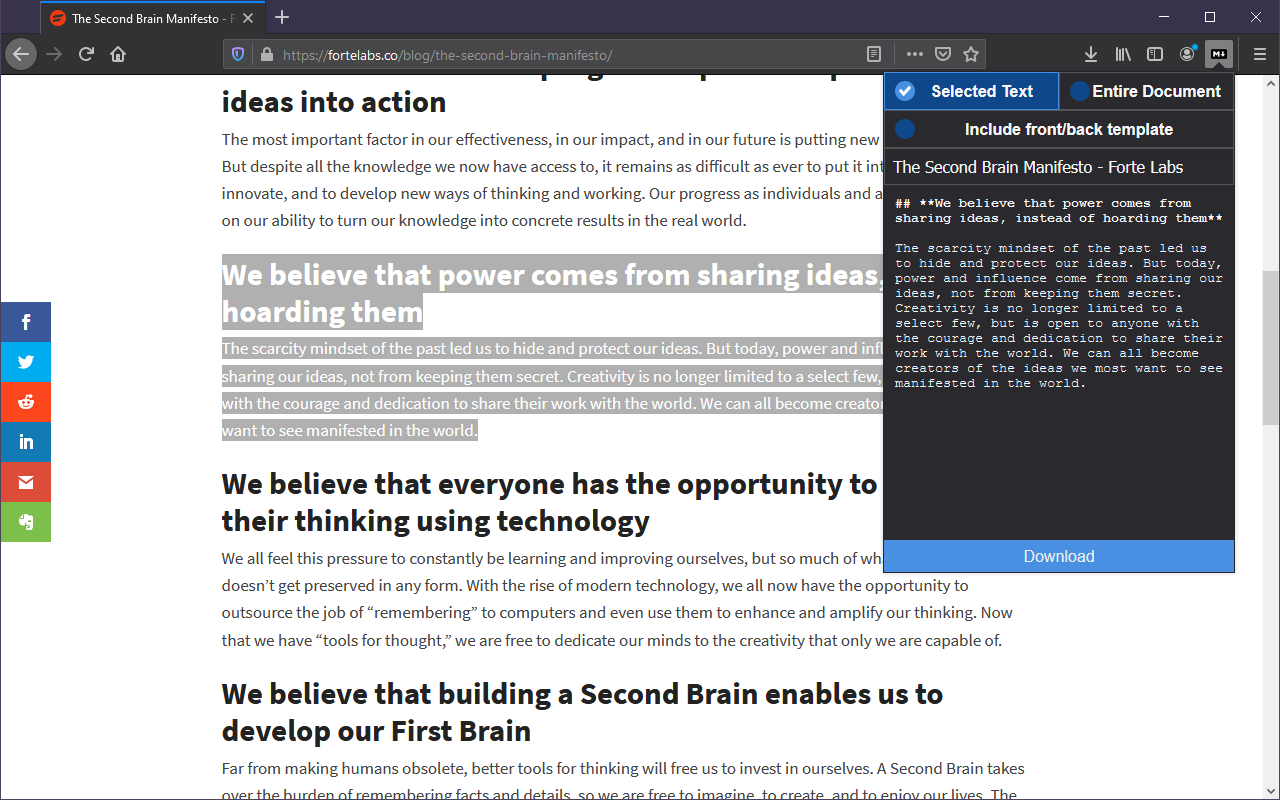
Task: Click the Markdown clipper extension icon
Action: click(x=1219, y=54)
